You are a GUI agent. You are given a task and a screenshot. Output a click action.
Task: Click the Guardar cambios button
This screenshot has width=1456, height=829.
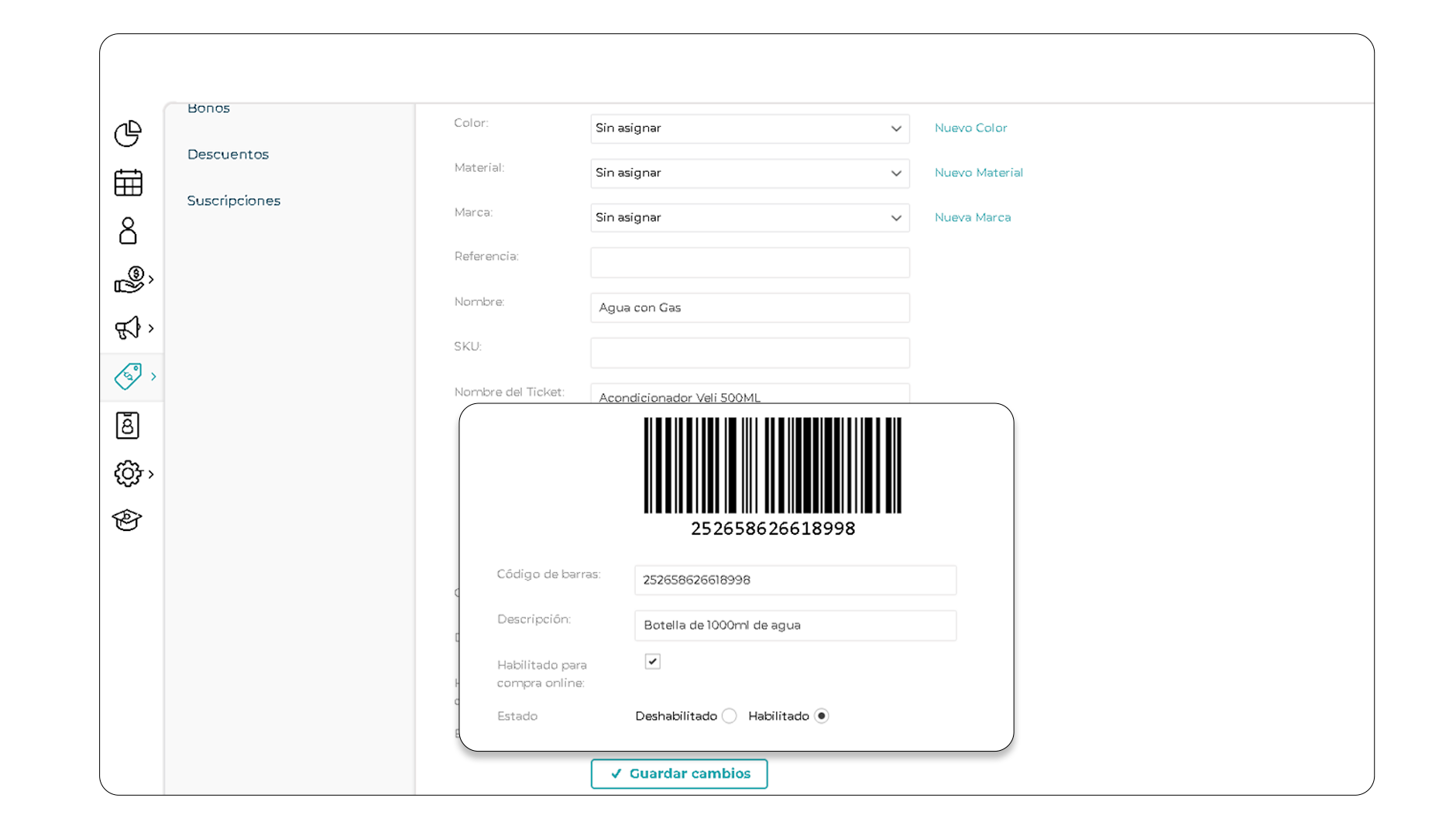[x=679, y=774]
